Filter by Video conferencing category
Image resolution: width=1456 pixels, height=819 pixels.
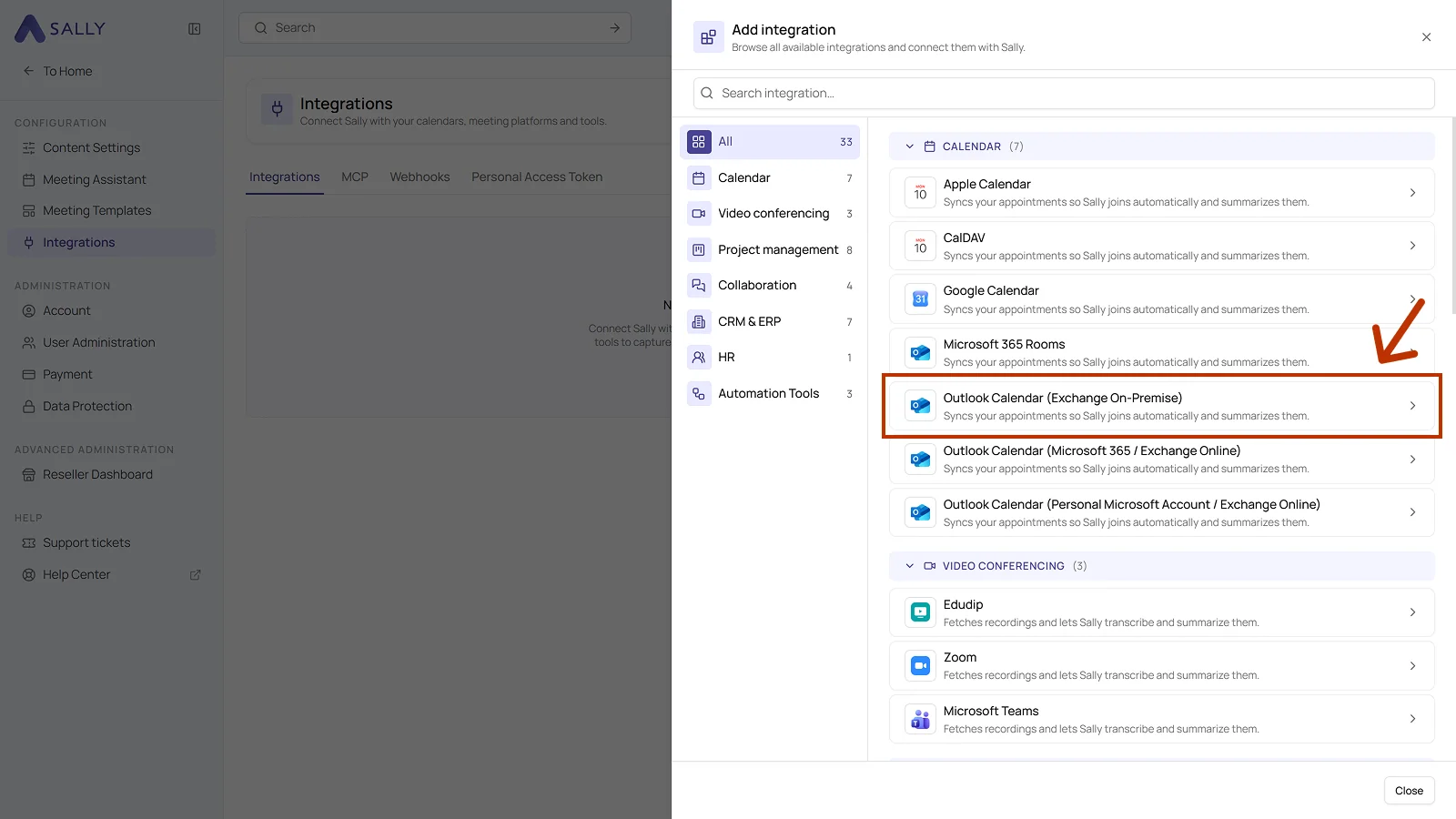pyautogui.click(x=770, y=214)
